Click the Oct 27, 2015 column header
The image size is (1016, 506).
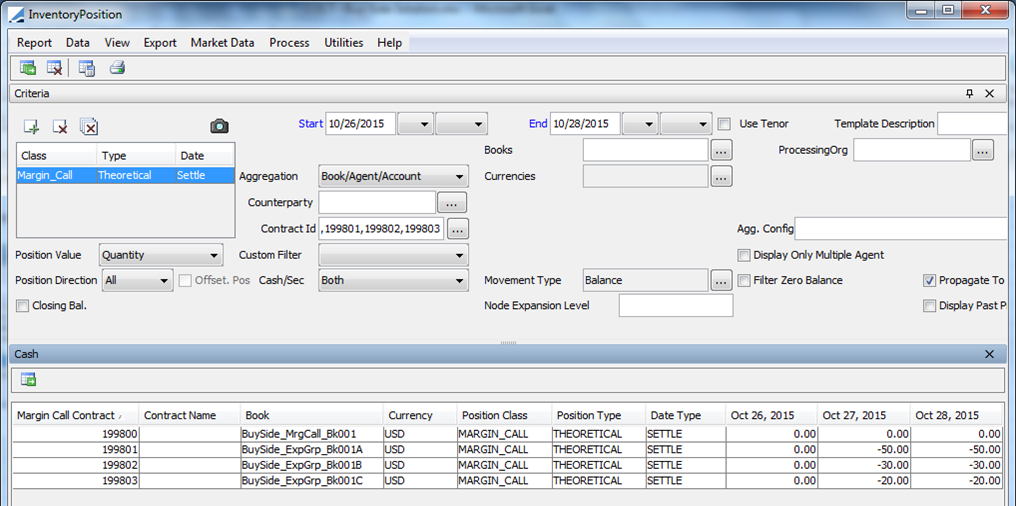coord(864,415)
